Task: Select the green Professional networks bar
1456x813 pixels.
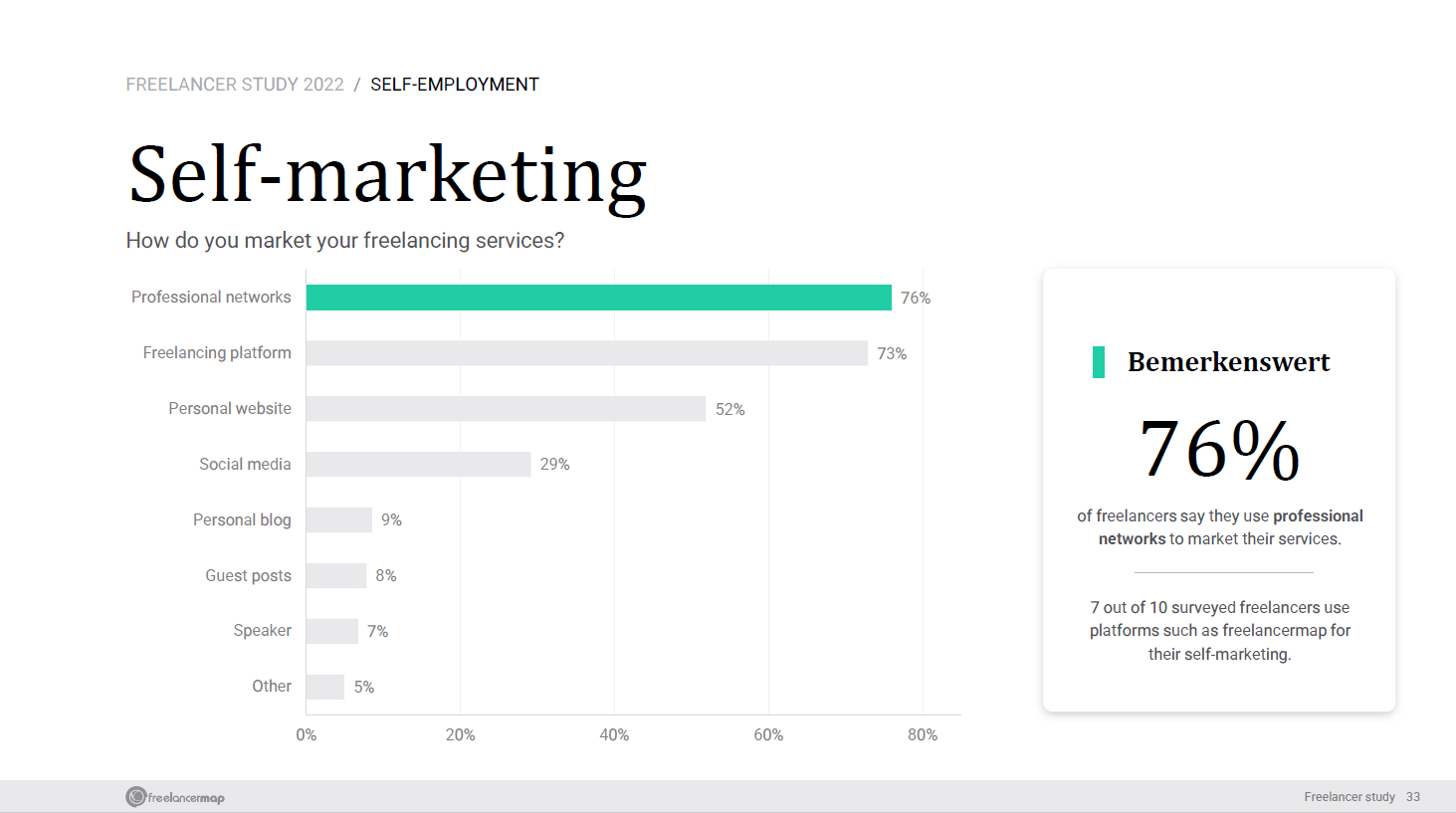Action: click(x=599, y=298)
